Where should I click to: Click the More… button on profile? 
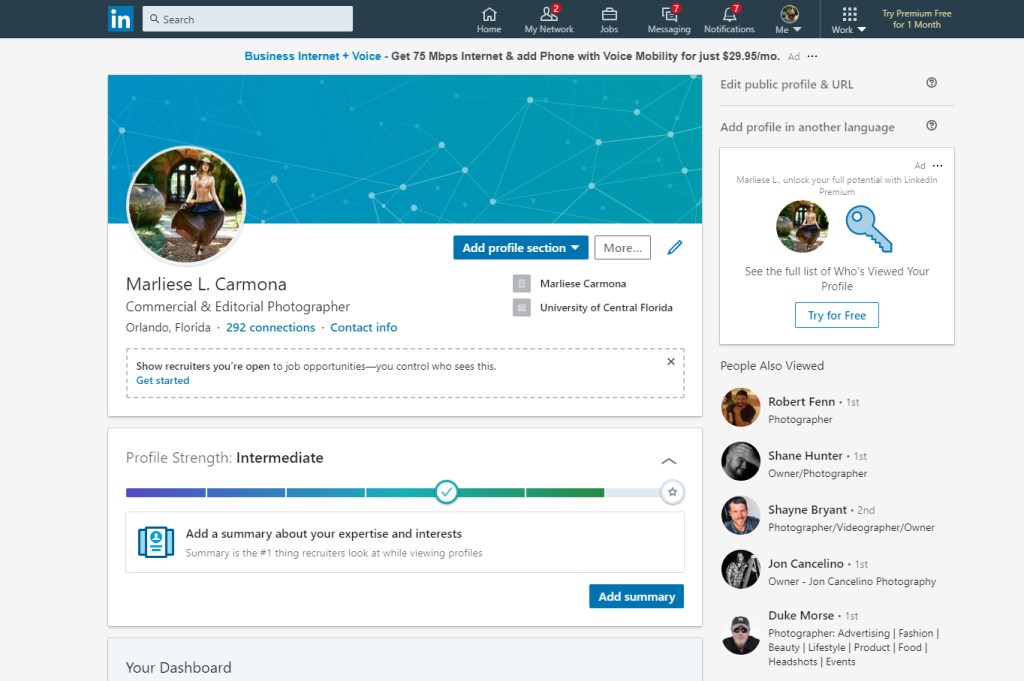point(622,248)
